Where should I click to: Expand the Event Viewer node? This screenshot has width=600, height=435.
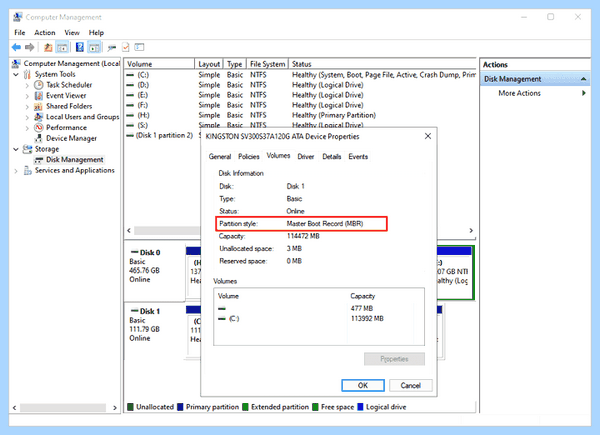click(x=27, y=96)
